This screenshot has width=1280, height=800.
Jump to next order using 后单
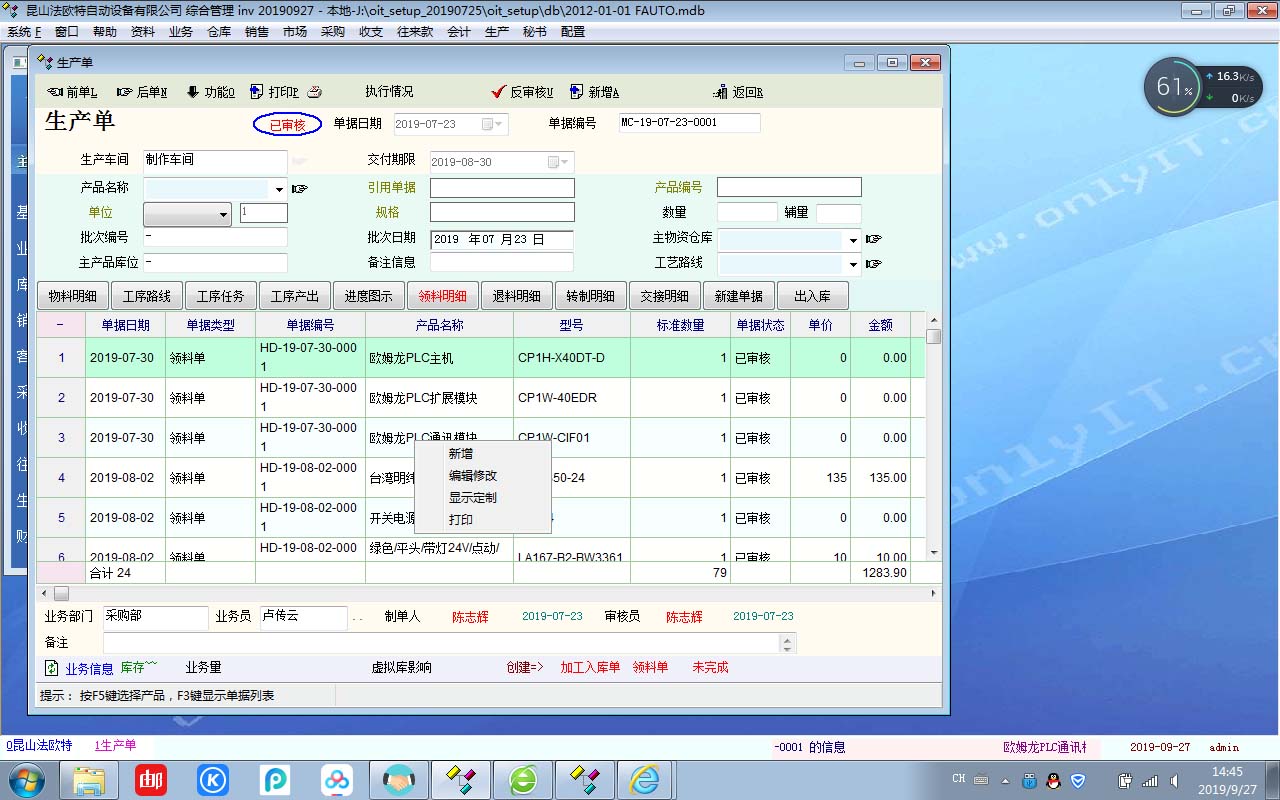[x=125, y=92]
